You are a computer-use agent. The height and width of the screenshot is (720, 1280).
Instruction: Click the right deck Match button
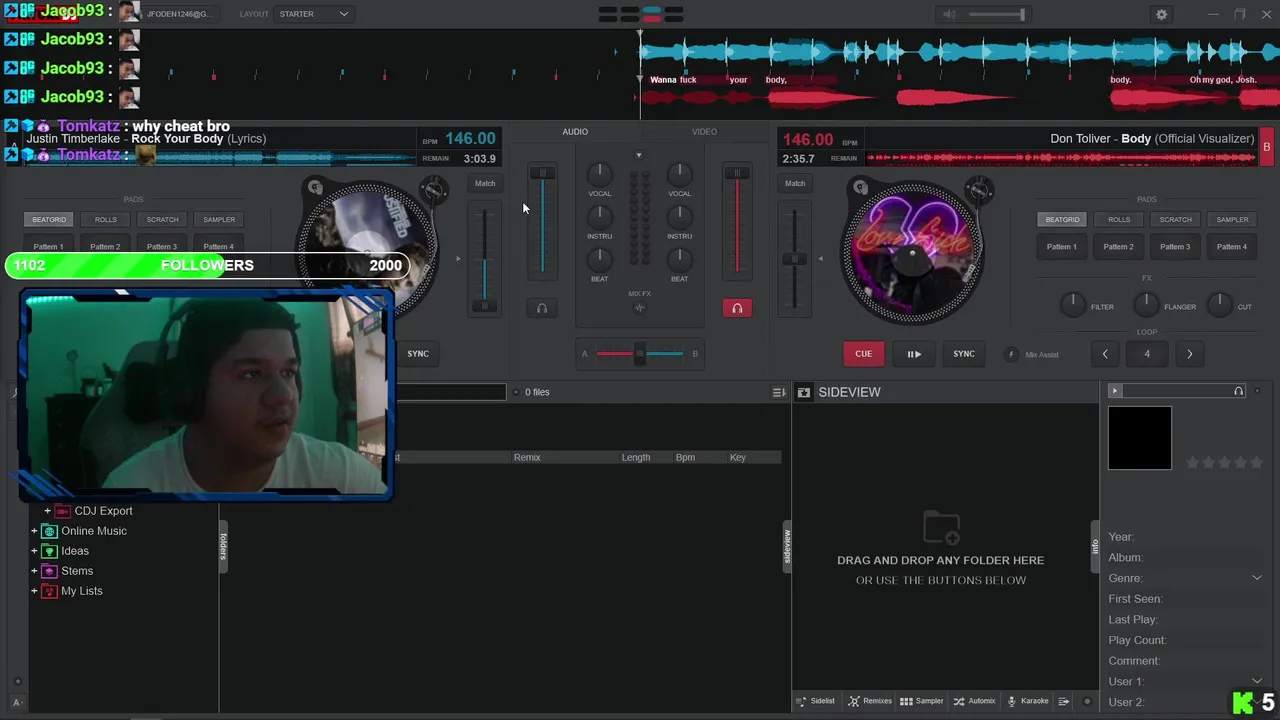pos(795,183)
